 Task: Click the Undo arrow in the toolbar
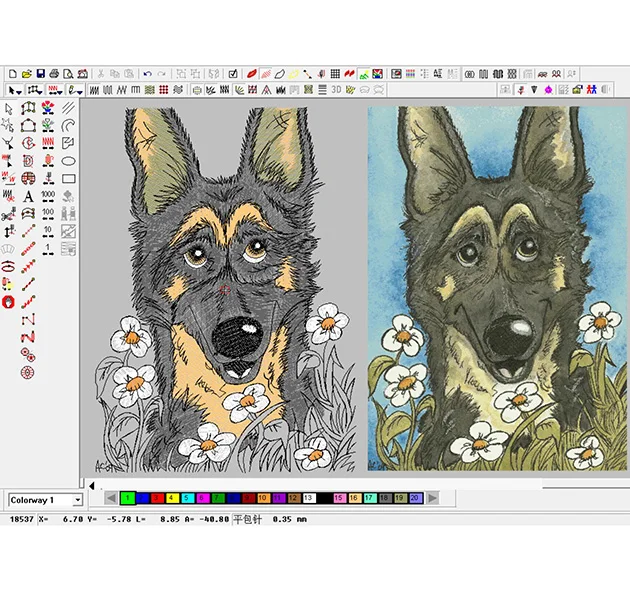148,74
